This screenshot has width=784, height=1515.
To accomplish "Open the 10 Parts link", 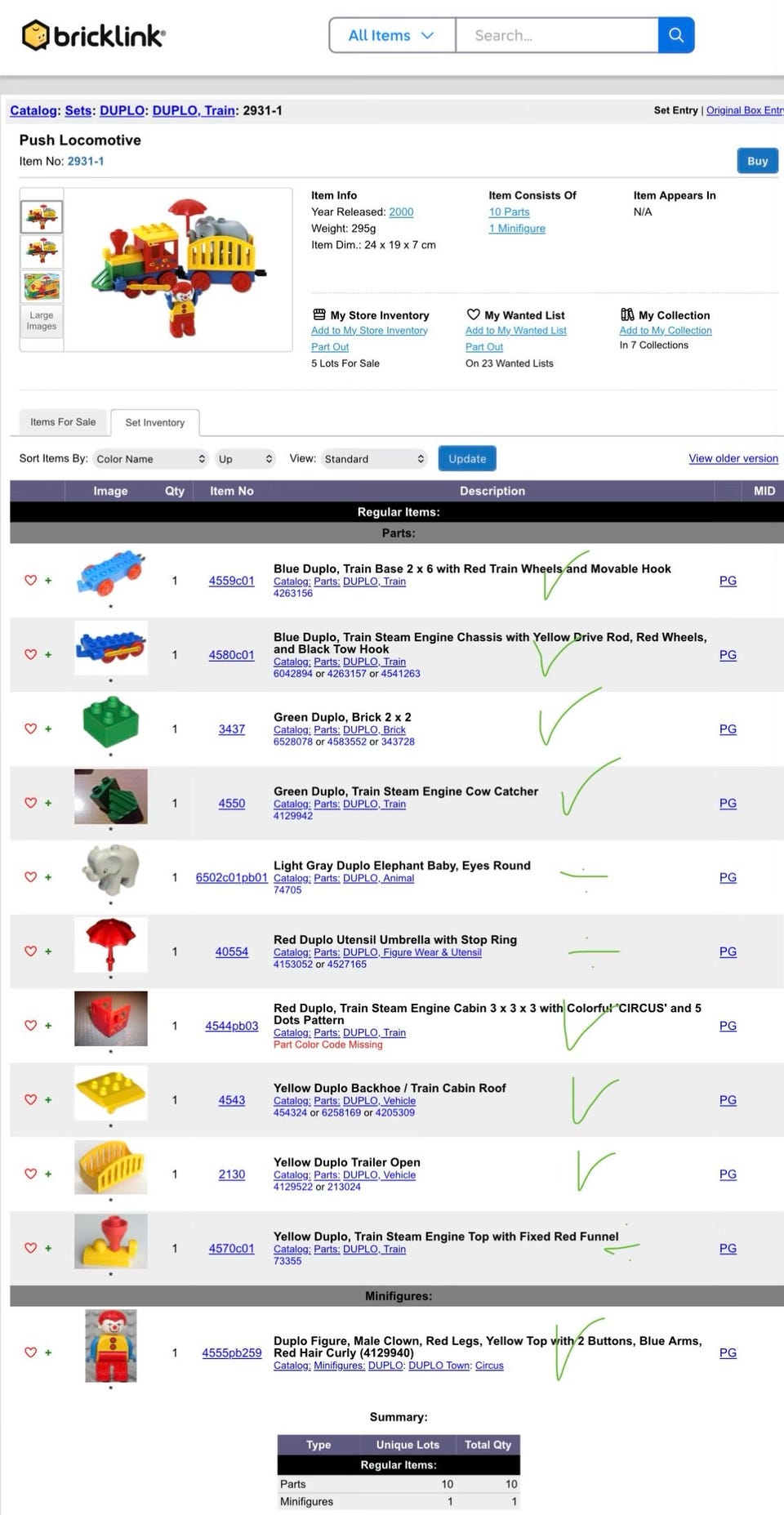I will pyautogui.click(x=509, y=212).
